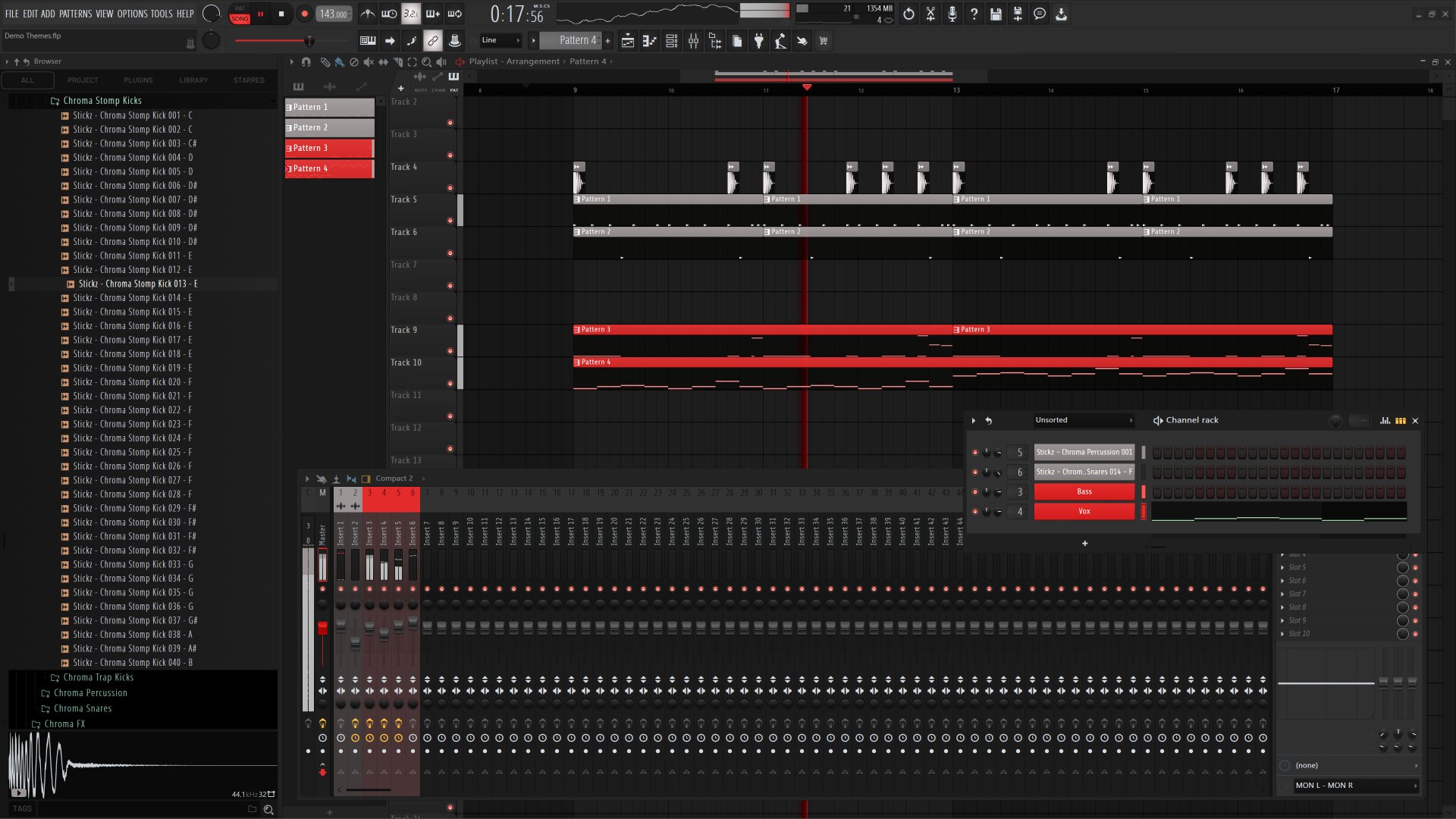1456x819 pixels.
Task: Open the metronome toggle in transport bar
Action: [368, 14]
